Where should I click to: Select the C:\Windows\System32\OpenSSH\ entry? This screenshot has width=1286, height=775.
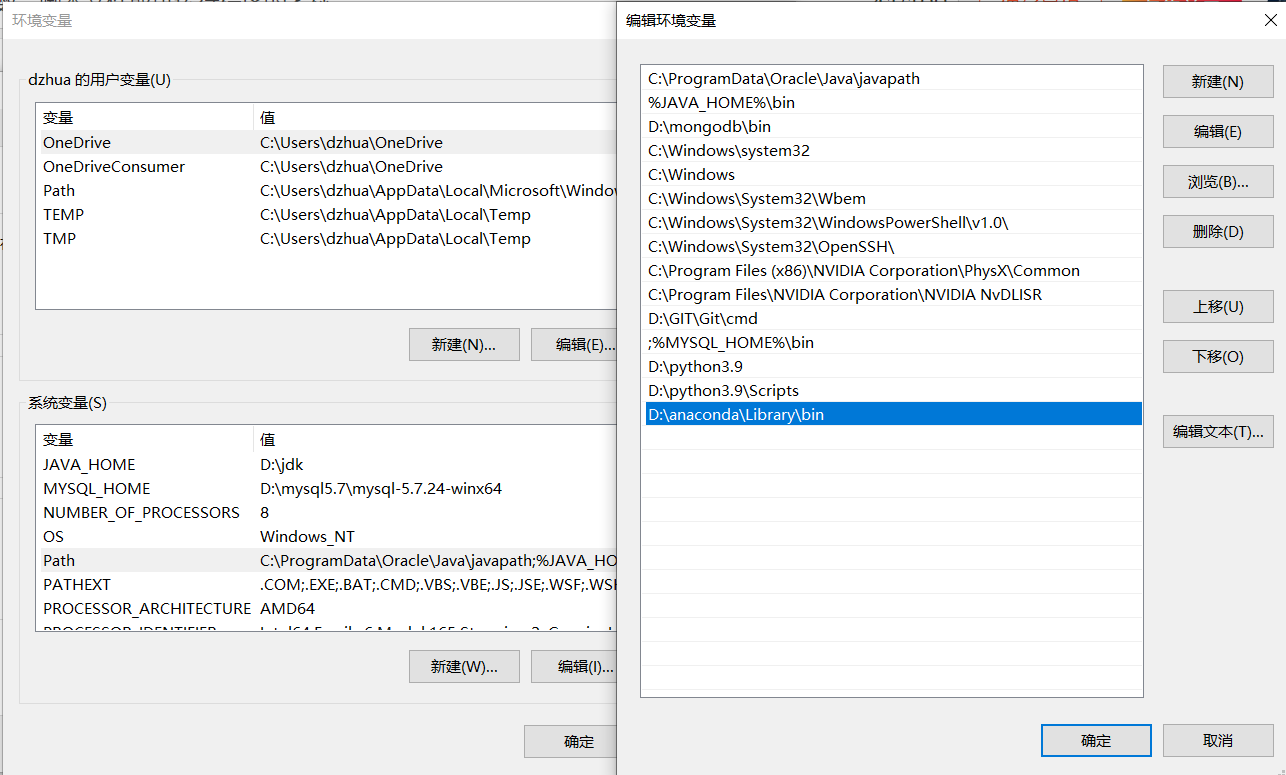(x=893, y=246)
